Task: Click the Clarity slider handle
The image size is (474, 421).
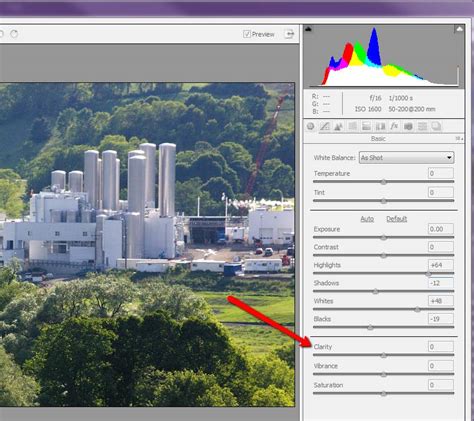Action: coord(384,356)
